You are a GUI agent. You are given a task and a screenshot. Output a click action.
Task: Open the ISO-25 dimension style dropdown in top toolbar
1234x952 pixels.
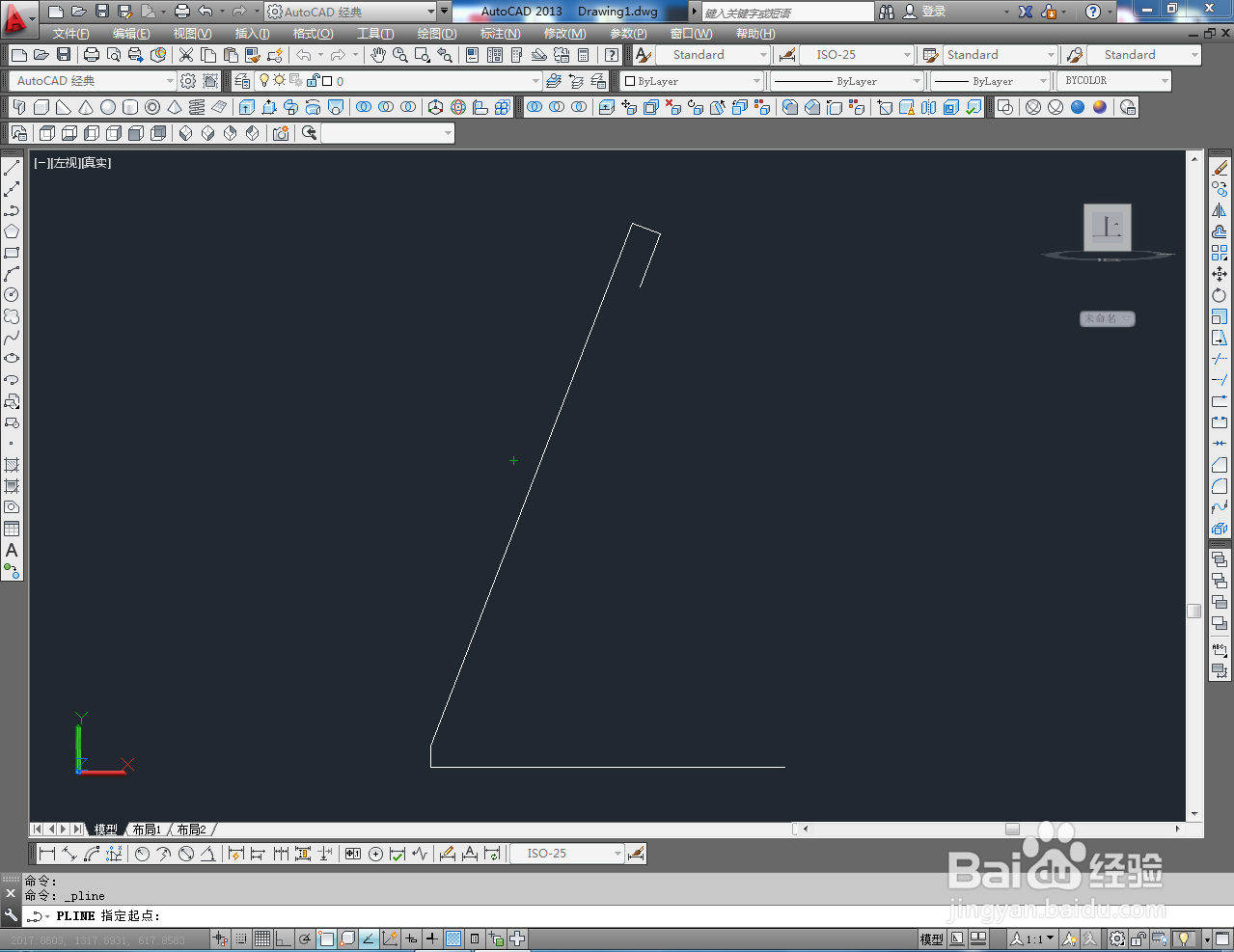pos(856,55)
